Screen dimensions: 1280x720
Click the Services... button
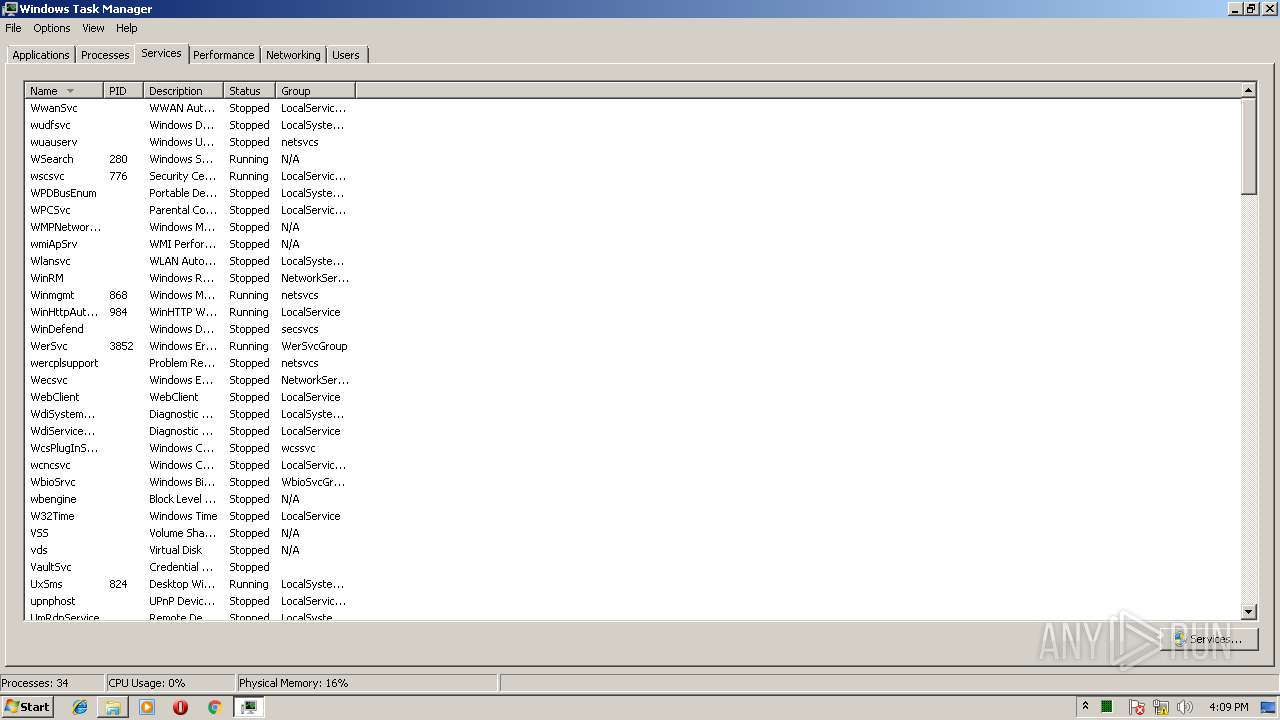[1209, 639]
